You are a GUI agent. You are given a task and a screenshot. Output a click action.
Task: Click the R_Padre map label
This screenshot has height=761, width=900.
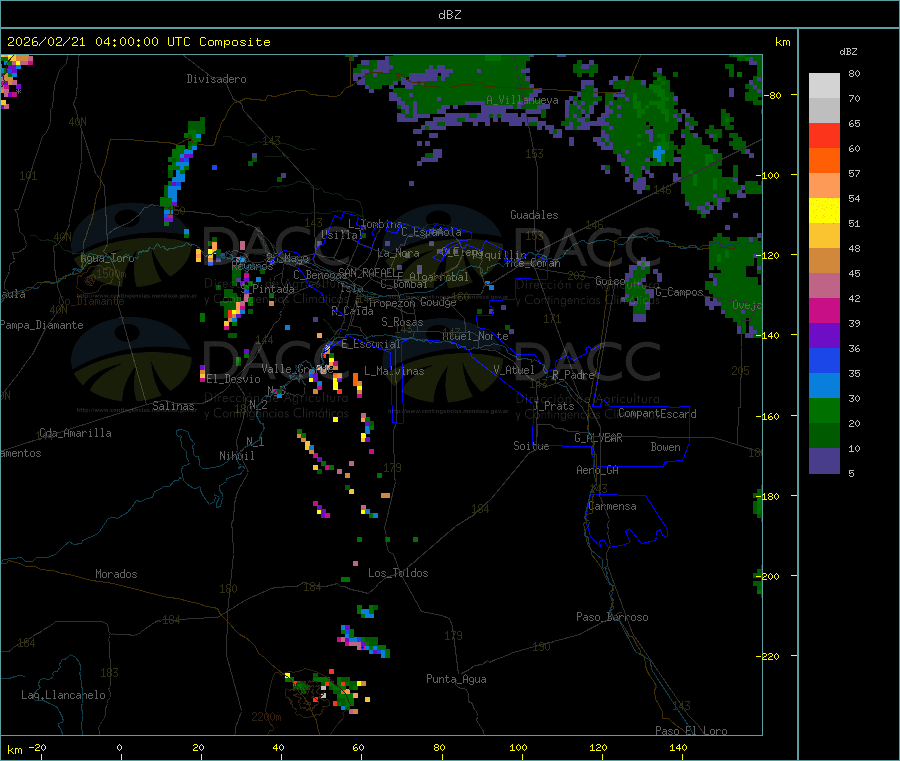[573, 375]
